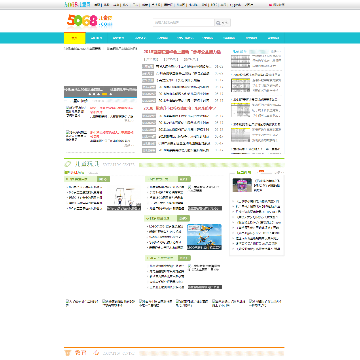Click the large colorful 5068.com logo

(x=89, y=20)
